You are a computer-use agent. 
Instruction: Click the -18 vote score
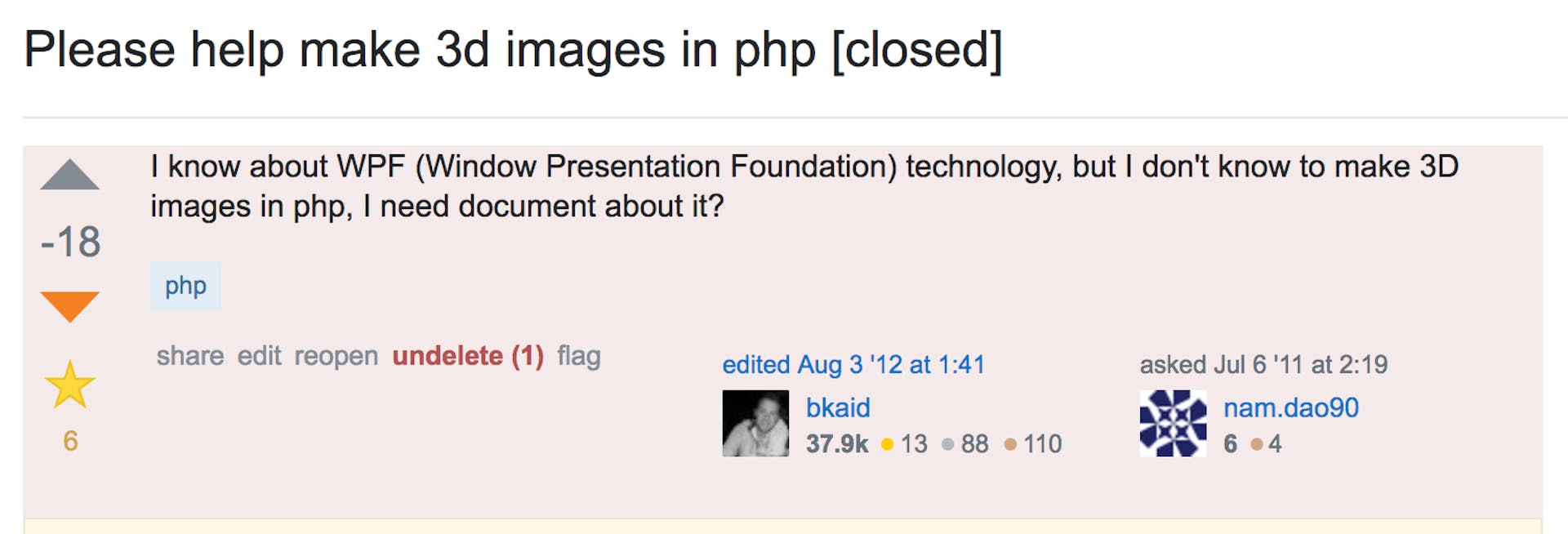(x=71, y=242)
